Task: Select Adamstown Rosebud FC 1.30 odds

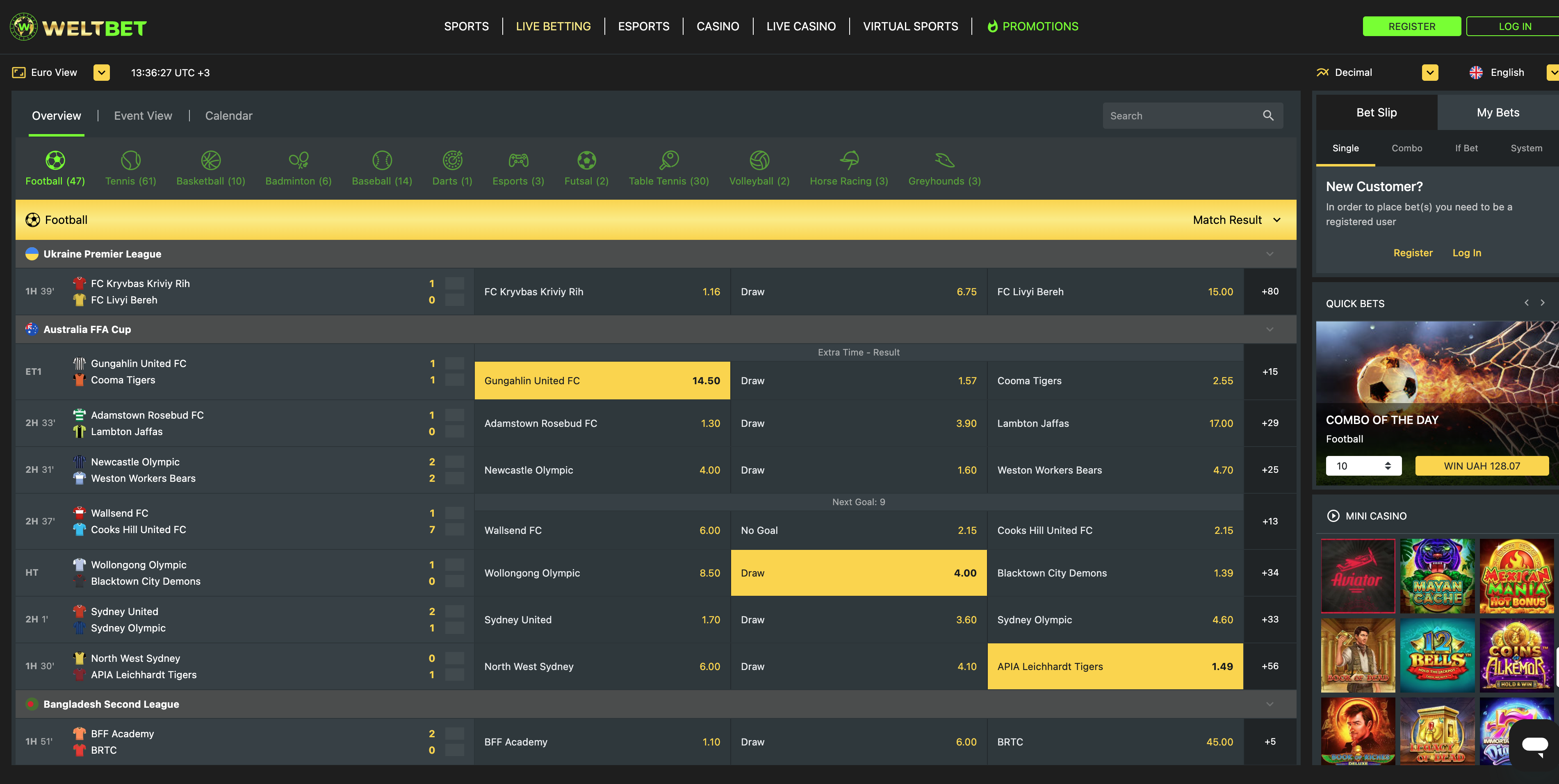Action: pyautogui.click(x=602, y=423)
